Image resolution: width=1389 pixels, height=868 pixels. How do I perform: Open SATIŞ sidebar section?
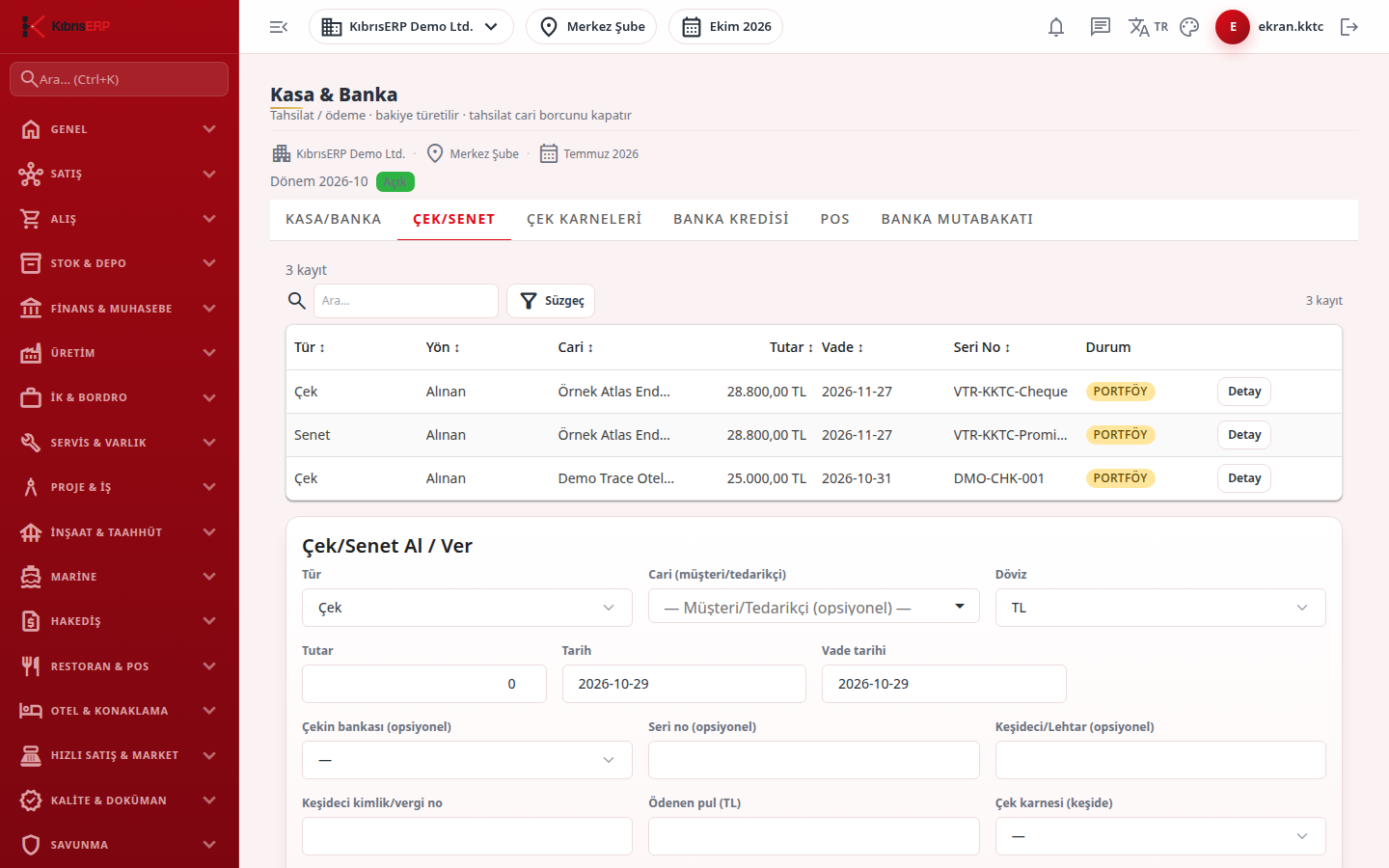click(120, 174)
